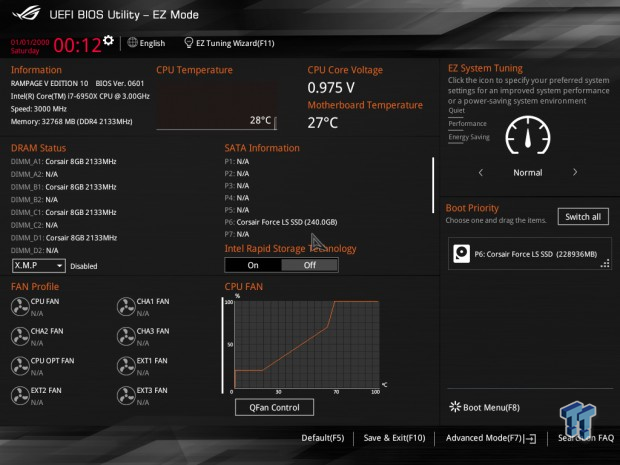Click the EXT2 FAN profile icon
This screenshot has width=620, height=465.
tap(20, 396)
